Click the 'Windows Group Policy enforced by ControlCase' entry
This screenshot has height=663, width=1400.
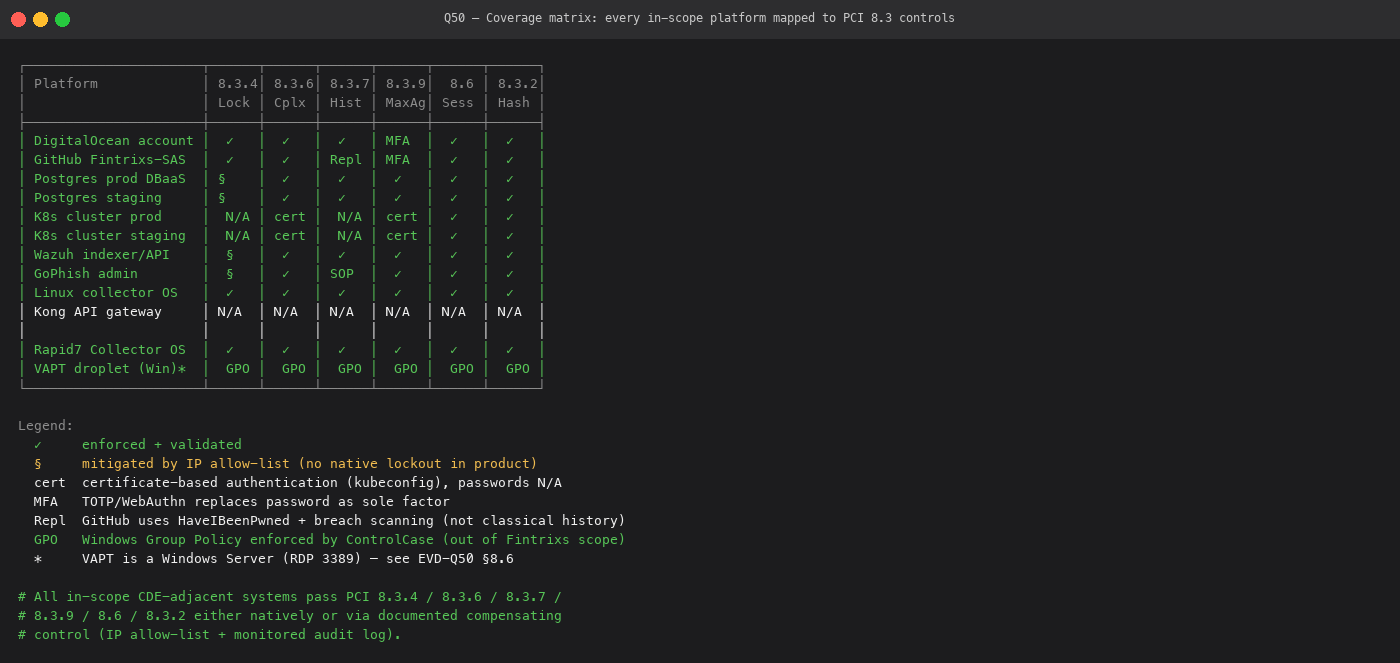(x=354, y=540)
